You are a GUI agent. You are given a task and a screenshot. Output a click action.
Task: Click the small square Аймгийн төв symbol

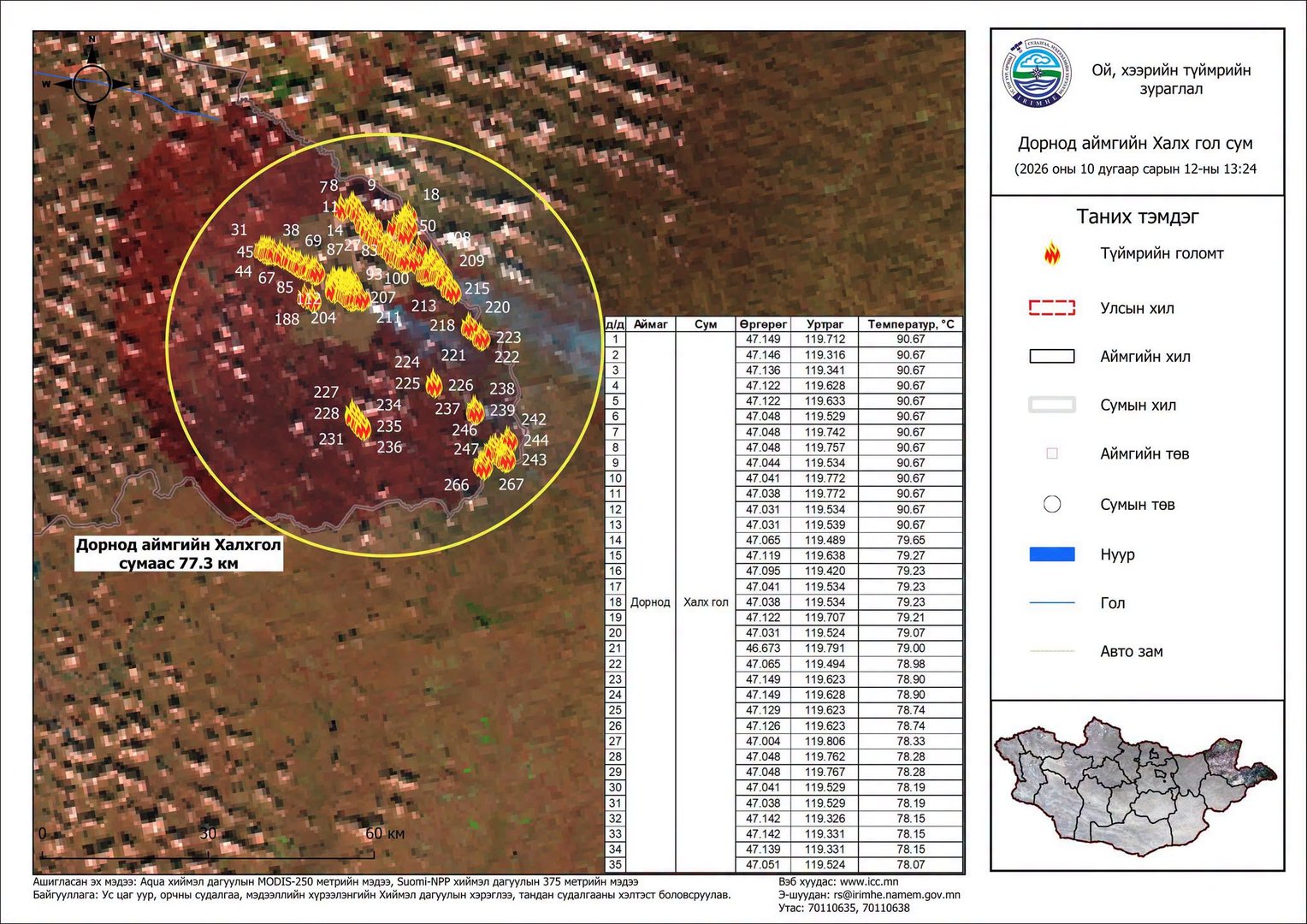[x=1052, y=453]
